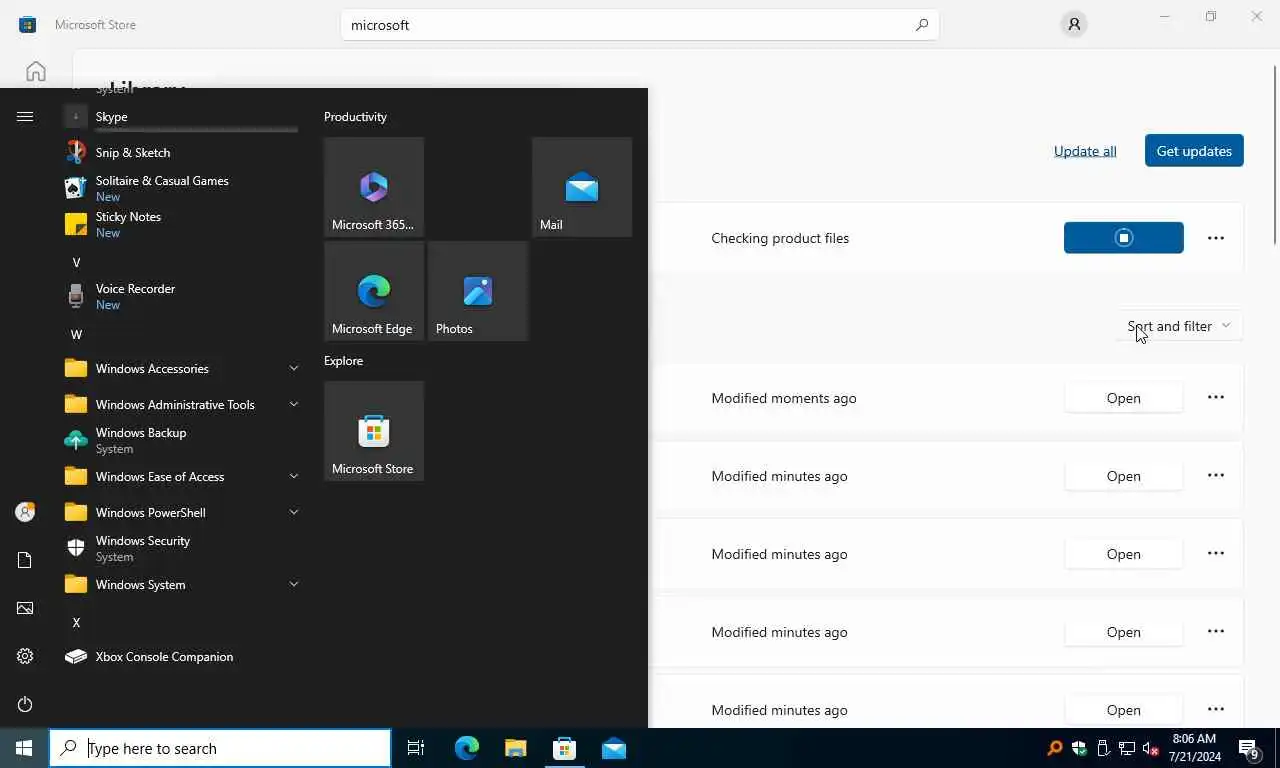Open Pictures from Start sidebar
The width and height of the screenshot is (1280, 768).
25,608
